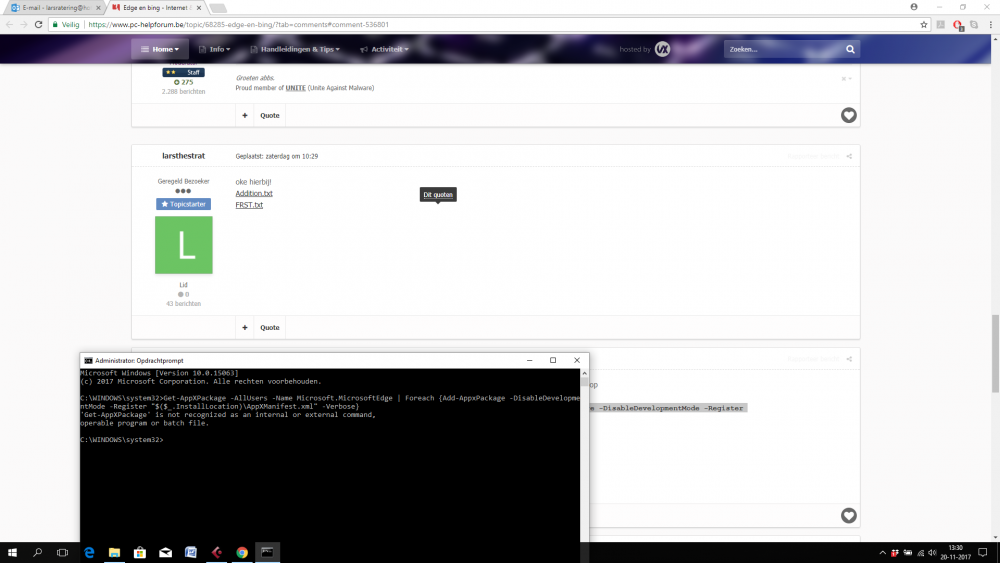
Task: Click the Topicstarter badge
Action: pos(184,204)
